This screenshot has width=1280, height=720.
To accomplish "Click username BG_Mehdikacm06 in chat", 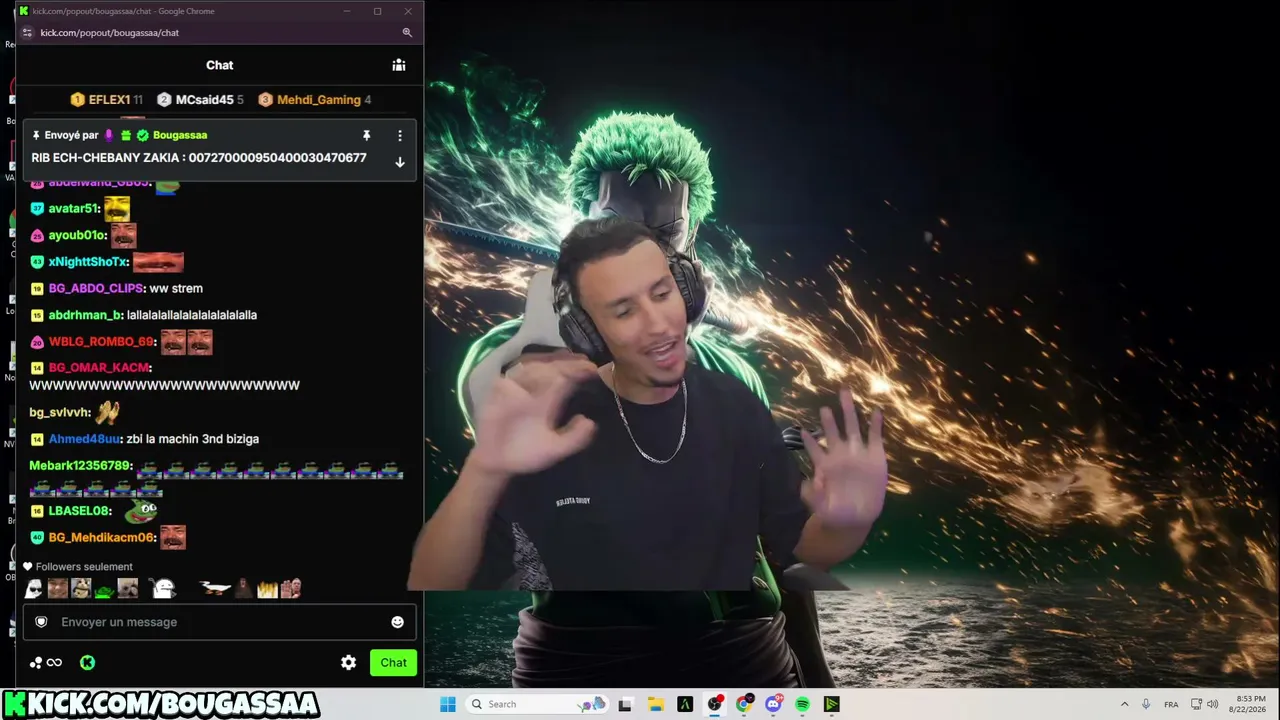I will coord(102,538).
